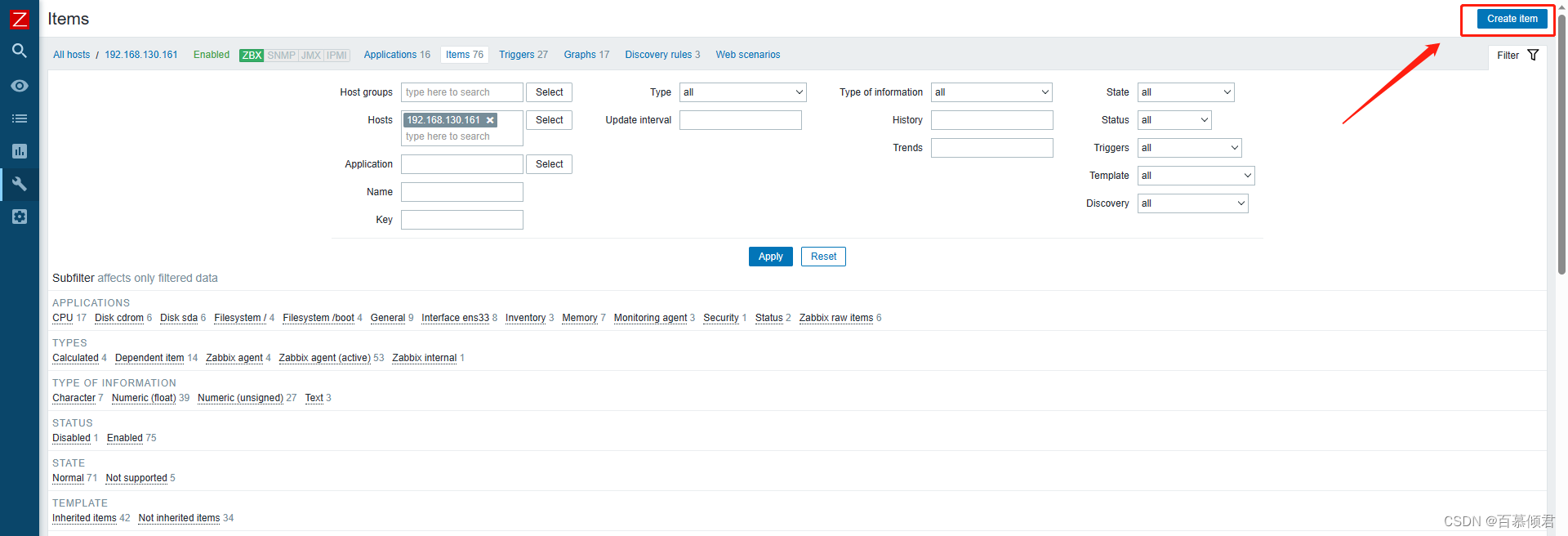
Task: Click the page vertical scrollbar
Action: coord(1561,143)
